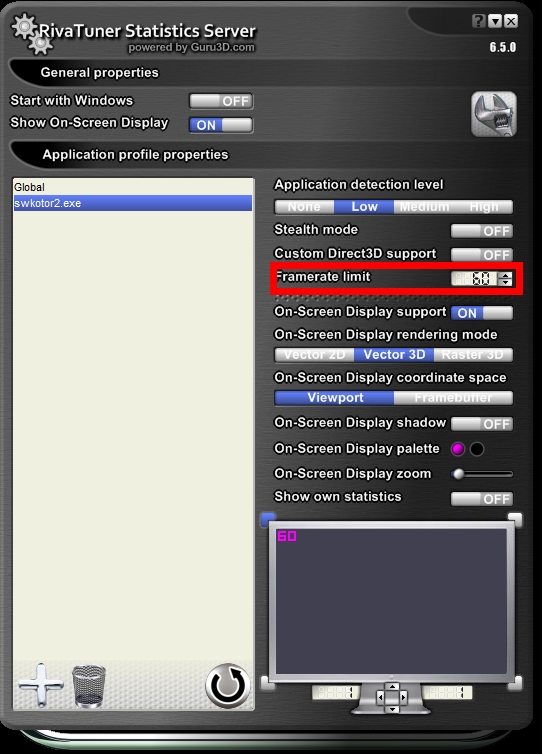542x754 pixels.
Task: Click the question mark help icon
Action: (478, 21)
